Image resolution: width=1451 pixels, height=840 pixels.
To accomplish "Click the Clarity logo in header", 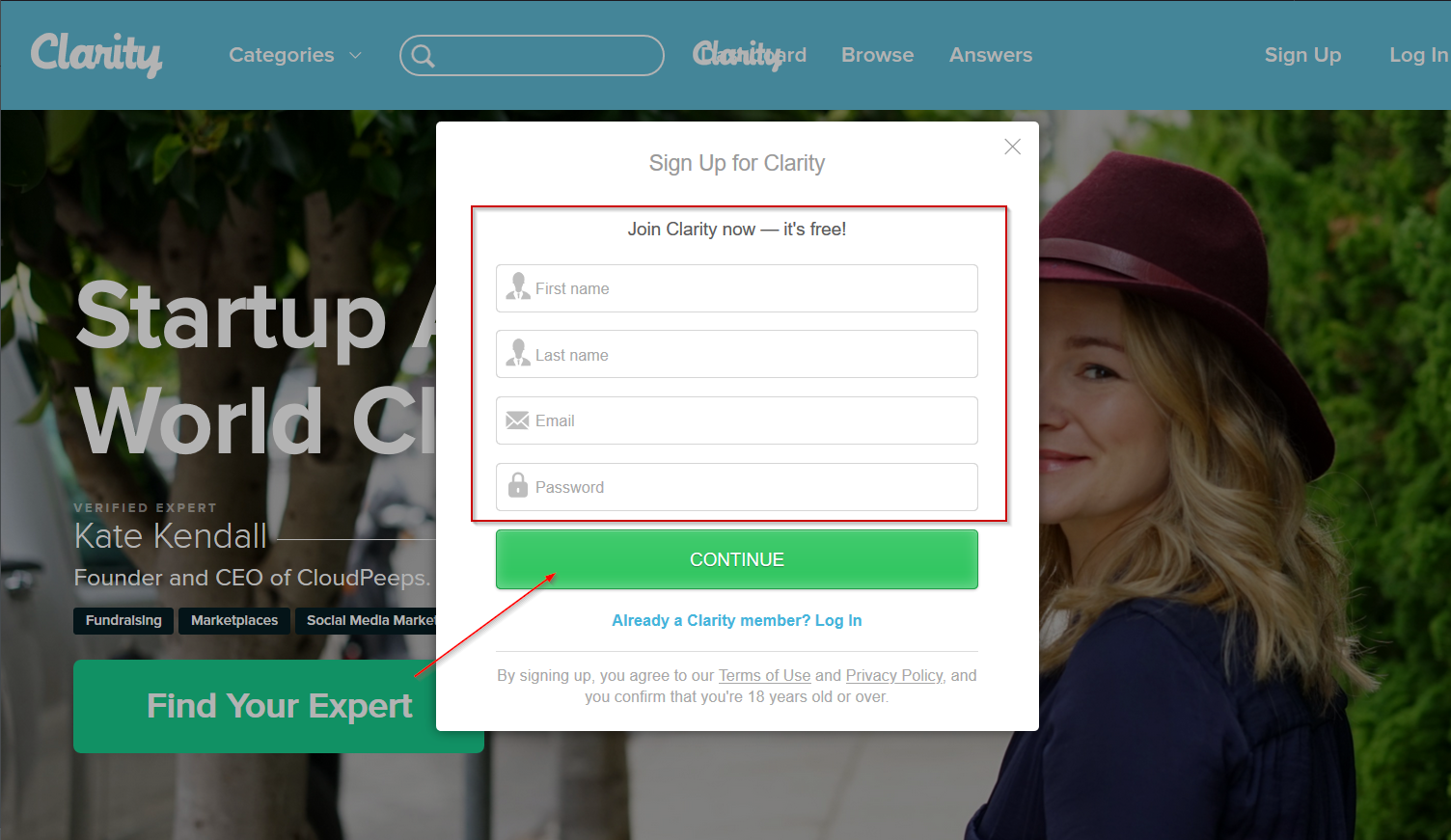I will pyautogui.click(x=96, y=54).
